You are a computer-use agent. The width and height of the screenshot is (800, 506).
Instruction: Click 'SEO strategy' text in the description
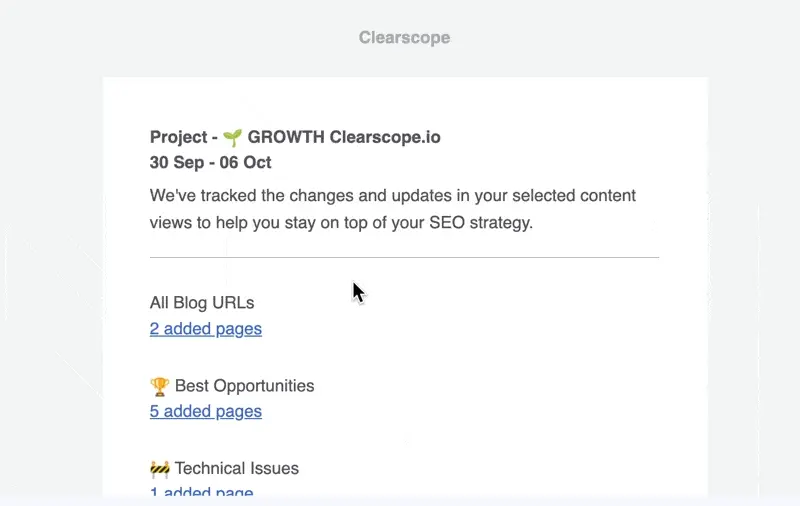[x=481, y=223]
